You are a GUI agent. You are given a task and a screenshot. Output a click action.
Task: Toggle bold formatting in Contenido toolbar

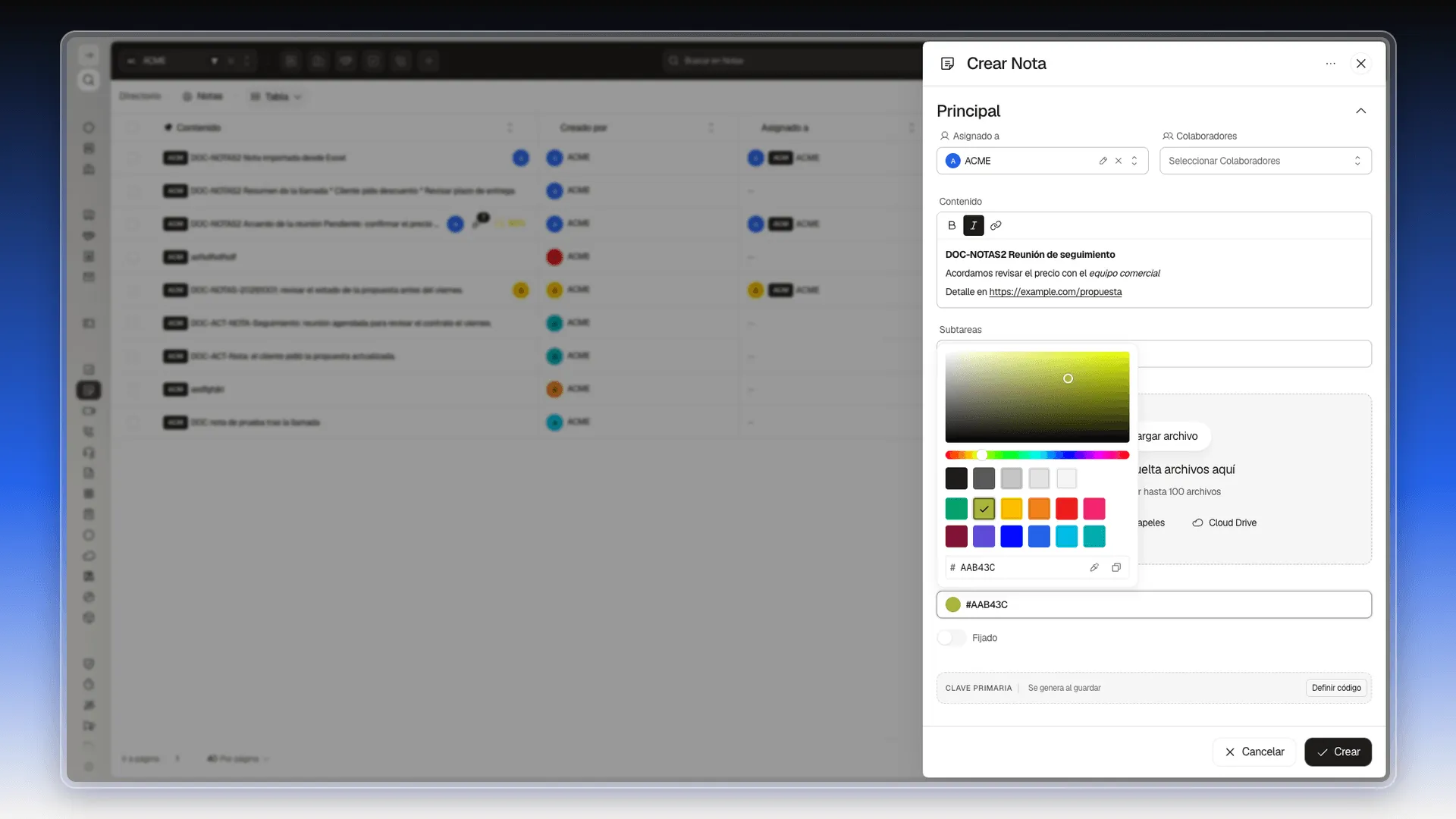tap(952, 225)
